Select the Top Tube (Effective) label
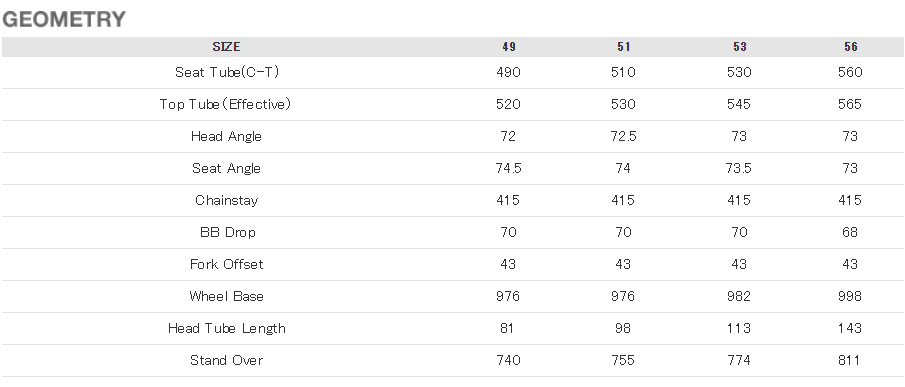Image resolution: width=905 pixels, height=387 pixels. 225,104
